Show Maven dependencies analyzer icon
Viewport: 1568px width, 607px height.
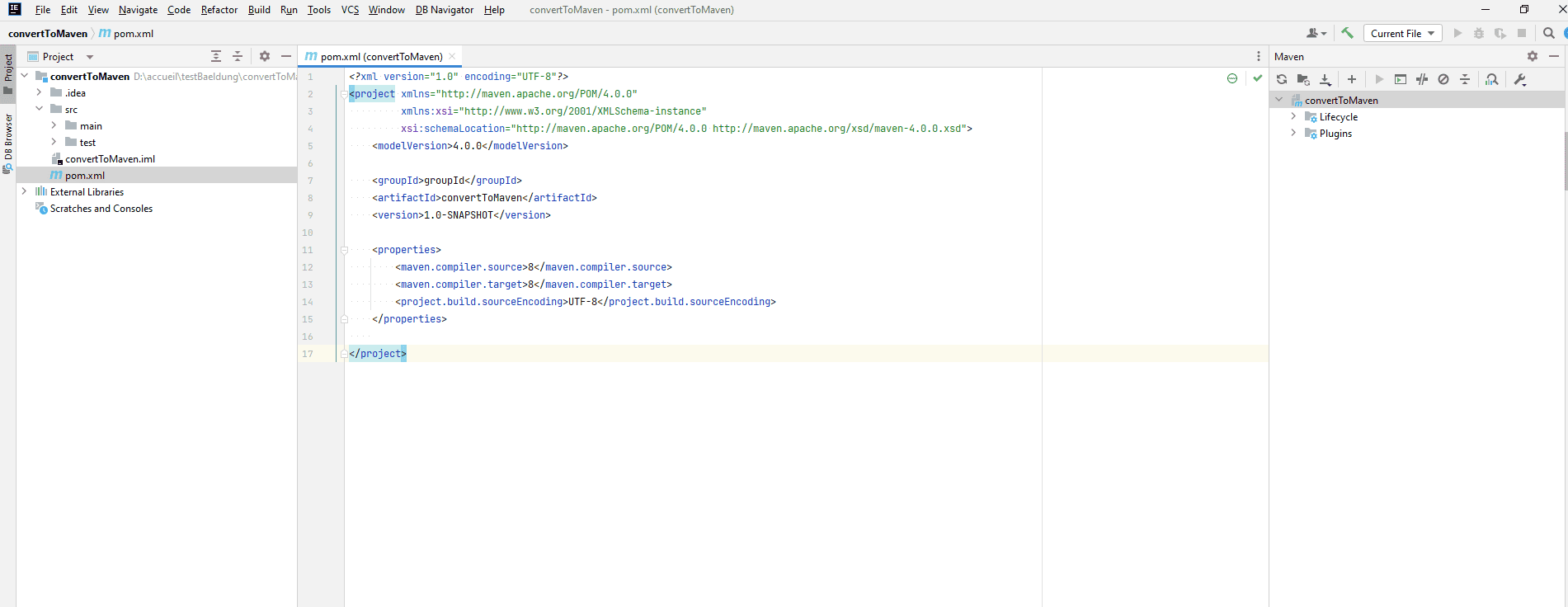coord(1492,79)
